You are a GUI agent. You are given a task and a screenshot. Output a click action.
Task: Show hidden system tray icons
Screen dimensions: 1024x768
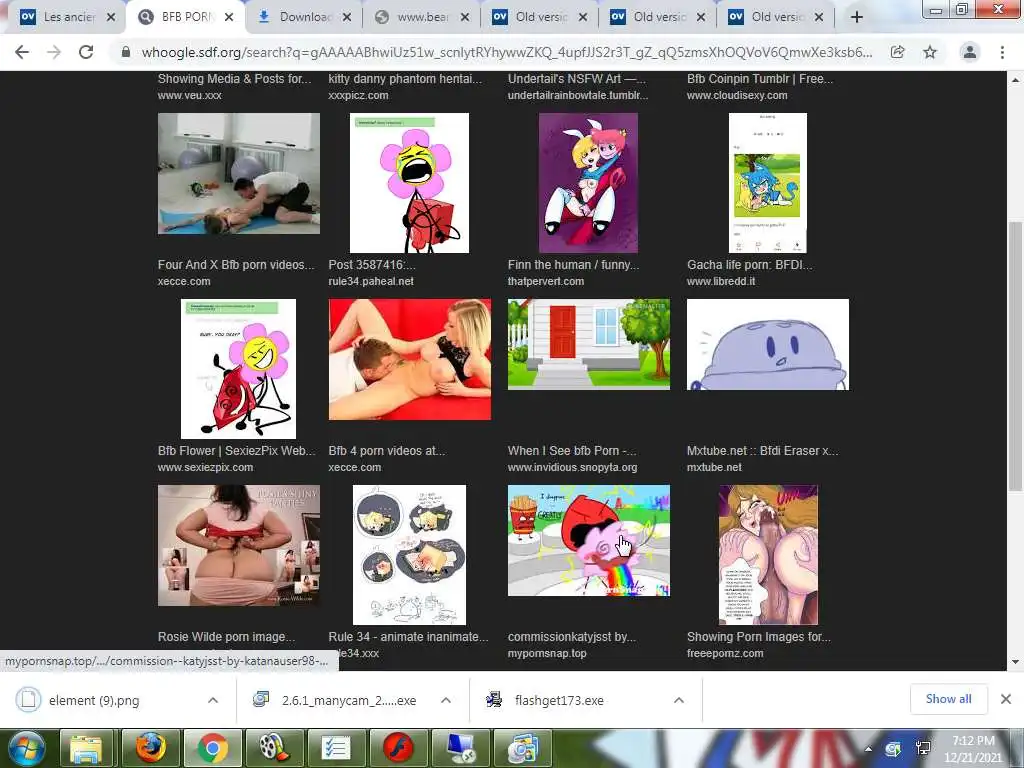[x=868, y=749]
